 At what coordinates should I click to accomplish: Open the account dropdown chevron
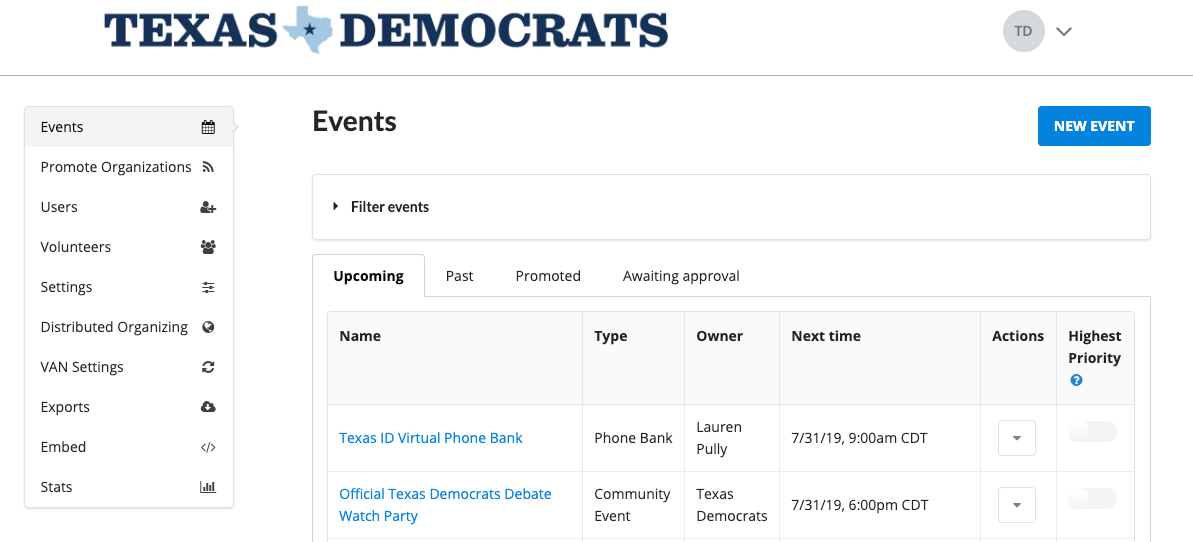pos(1064,31)
